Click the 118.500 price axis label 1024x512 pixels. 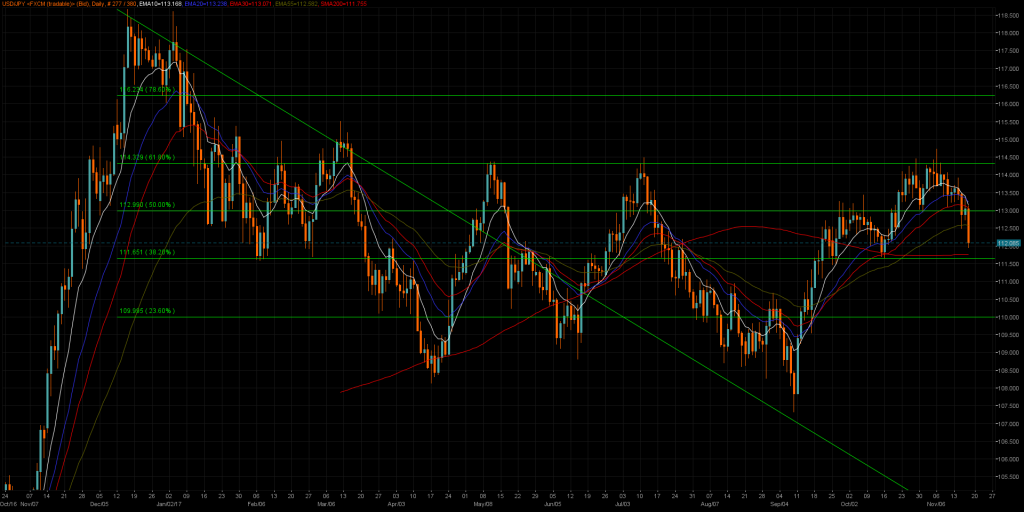(1009, 15)
